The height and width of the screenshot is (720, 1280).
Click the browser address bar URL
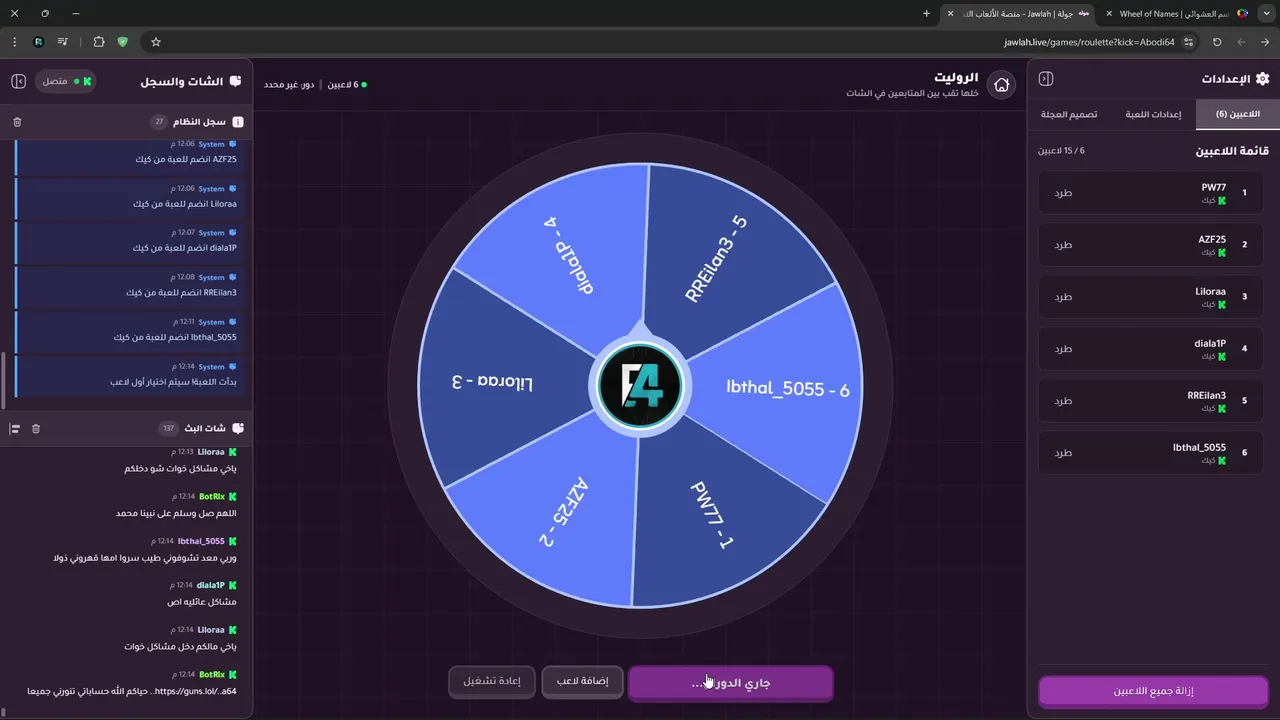click(x=1089, y=42)
